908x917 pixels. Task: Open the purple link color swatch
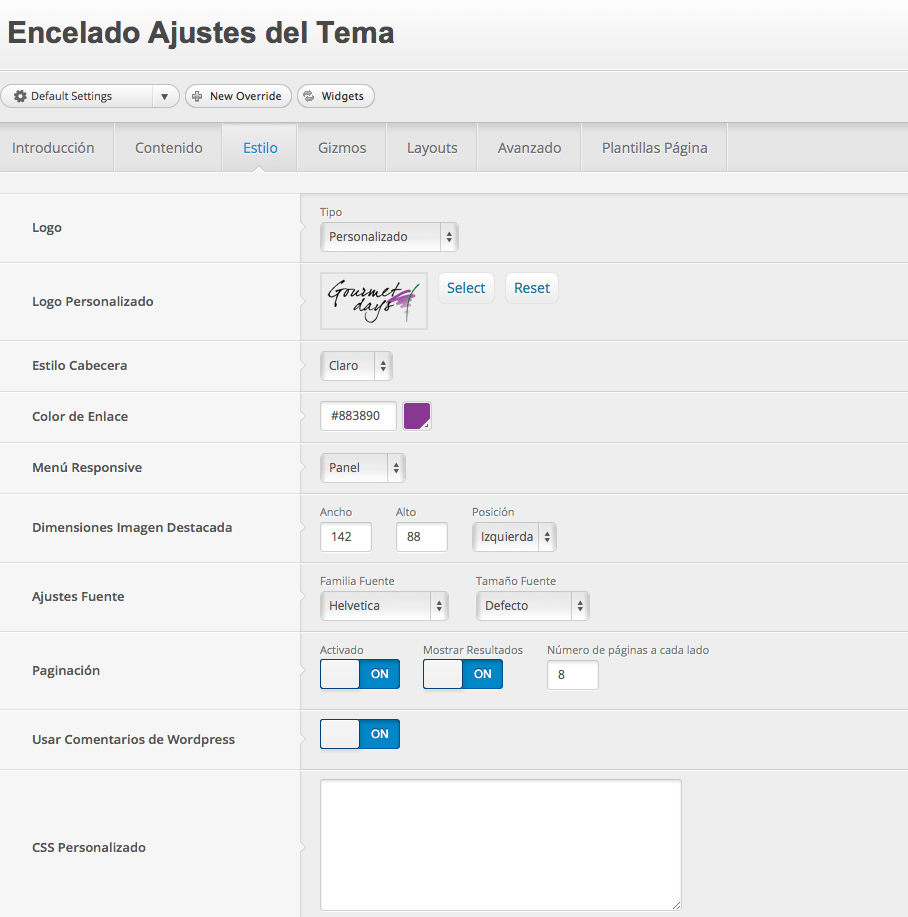pyautogui.click(x=417, y=416)
